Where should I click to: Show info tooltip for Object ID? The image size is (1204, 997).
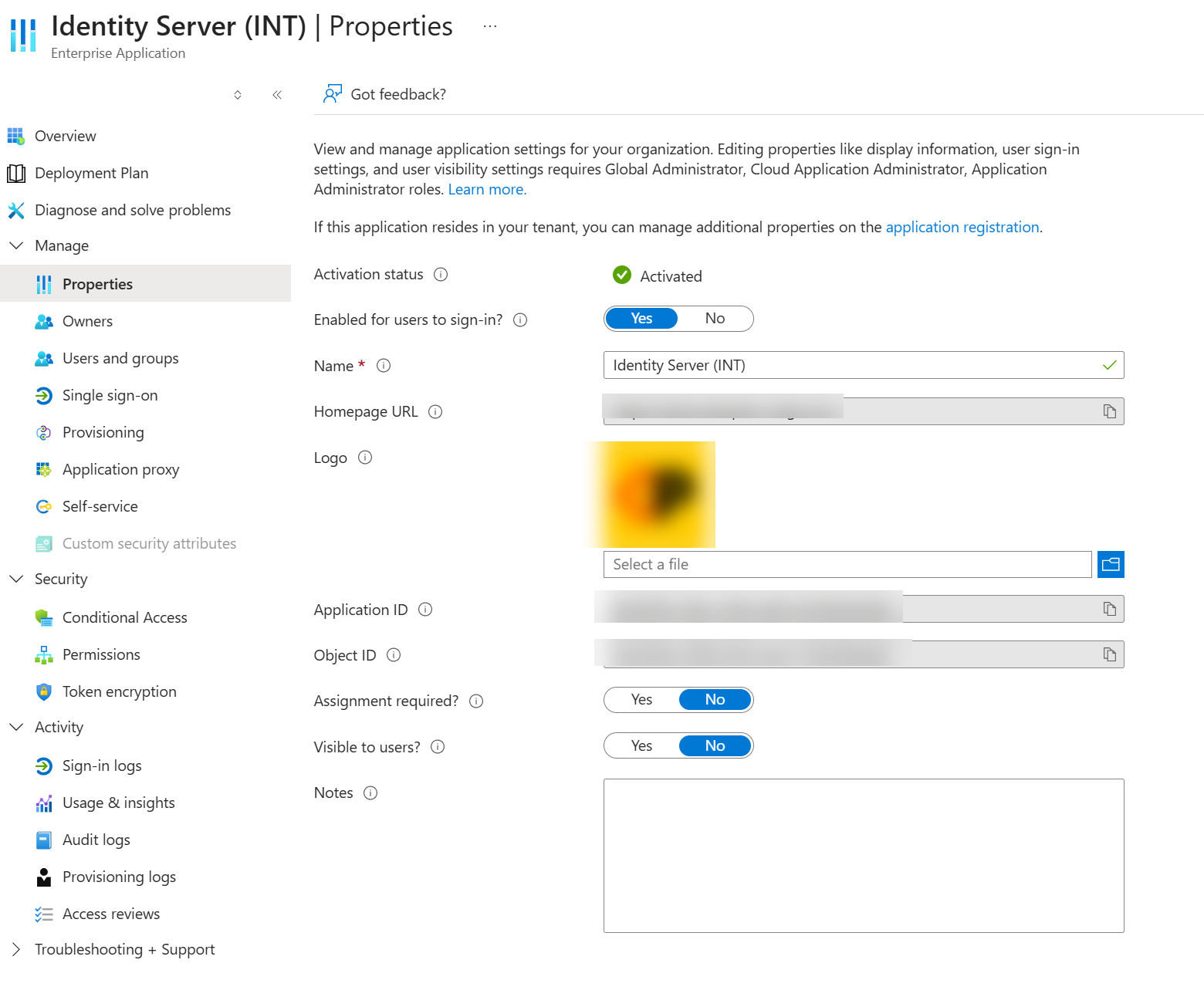click(x=394, y=655)
